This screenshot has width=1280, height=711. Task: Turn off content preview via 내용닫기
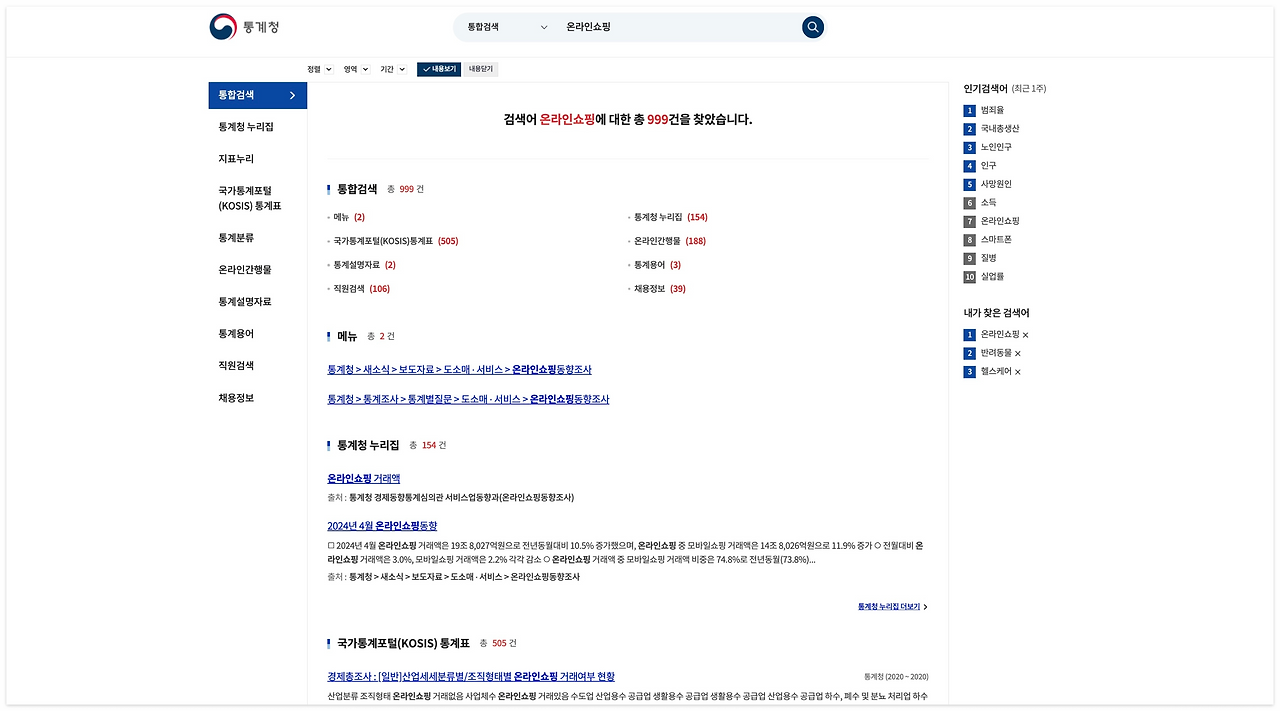tap(482, 69)
